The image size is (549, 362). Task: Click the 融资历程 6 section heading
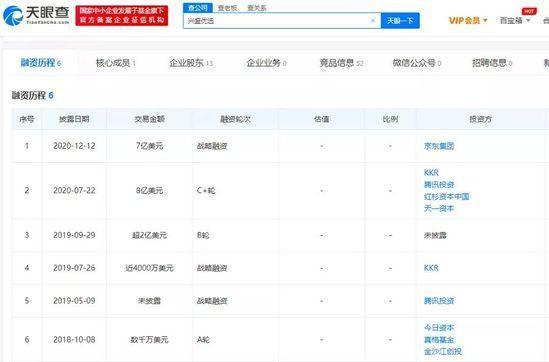coord(32,95)
